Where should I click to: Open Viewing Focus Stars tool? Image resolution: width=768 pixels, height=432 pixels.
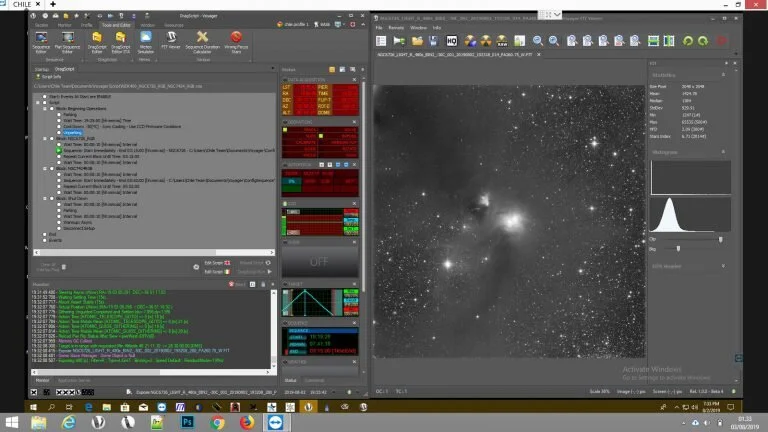(x=236, y=42)
